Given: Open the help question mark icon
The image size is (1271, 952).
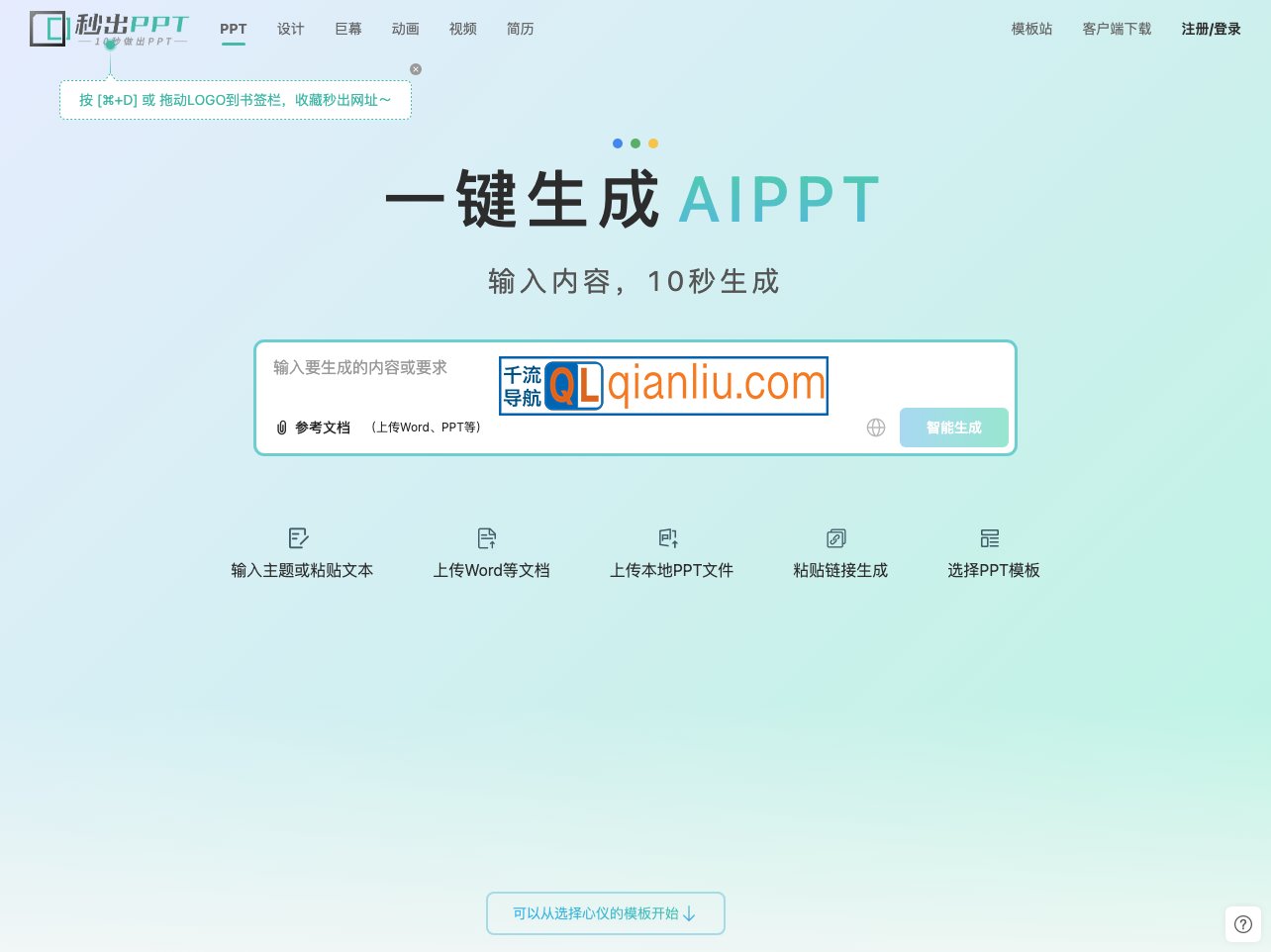Looking at the screenshot, I should tap(1243, 923).
